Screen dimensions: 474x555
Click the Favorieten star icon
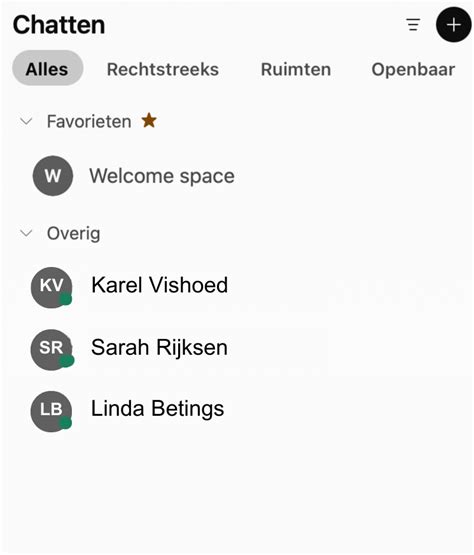[149, 120]
